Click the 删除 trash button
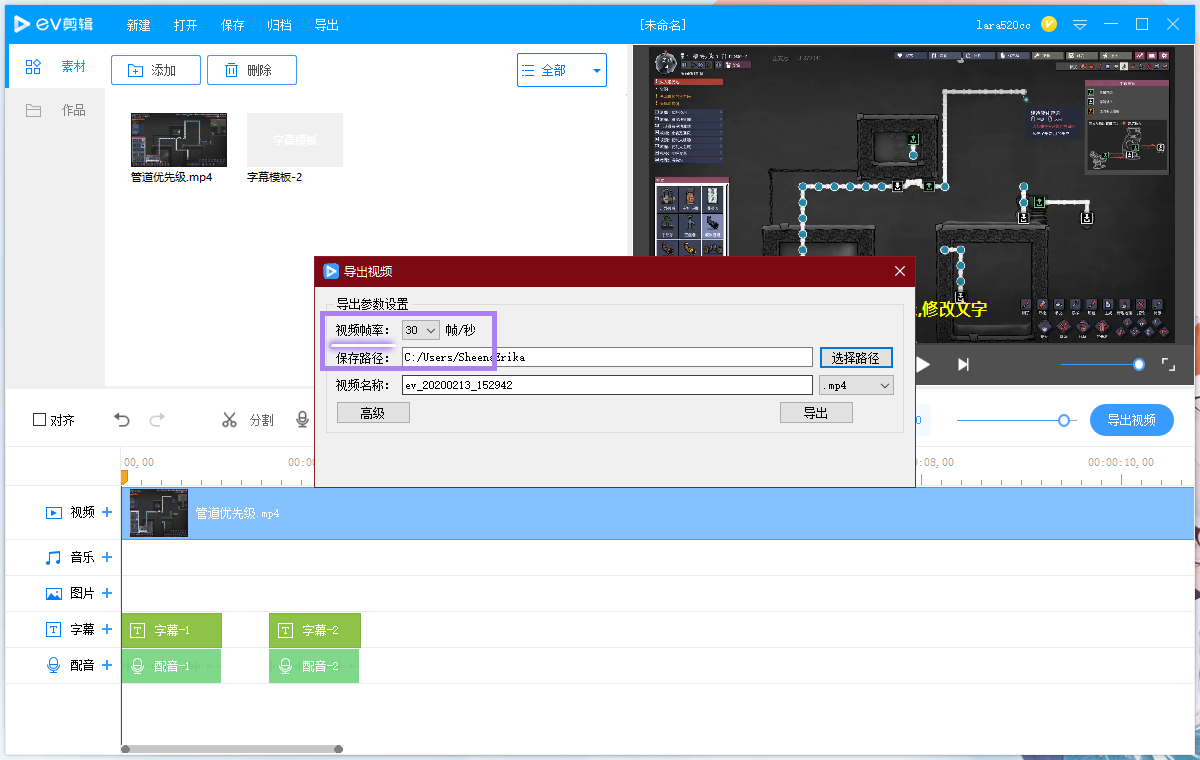The width and height of the screenshot is (1200, 760). click(251, 70)
